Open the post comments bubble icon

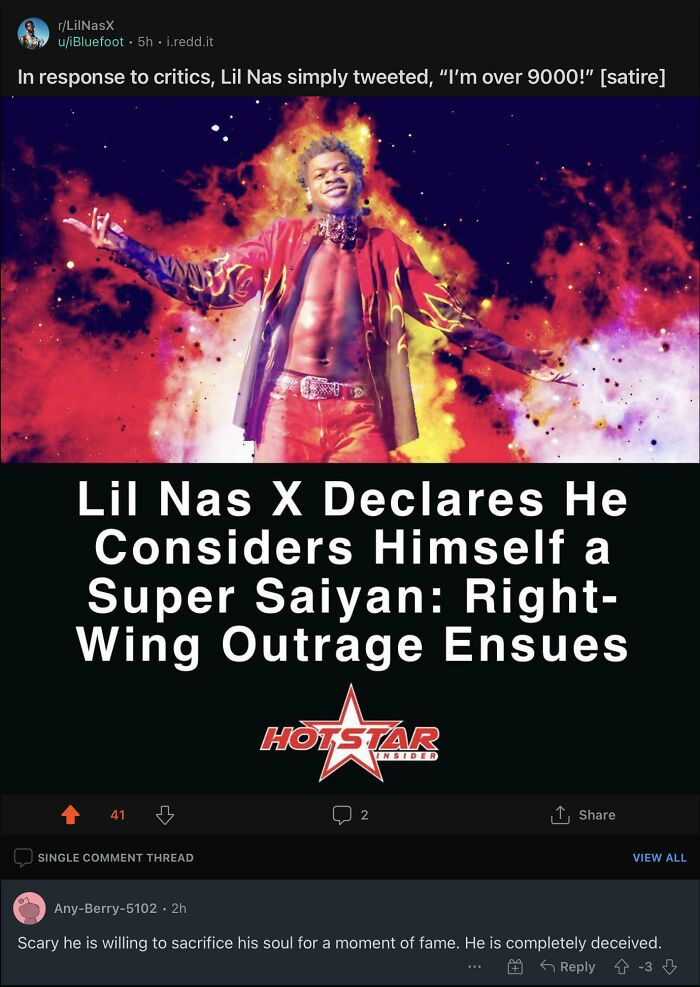[342, 815]
